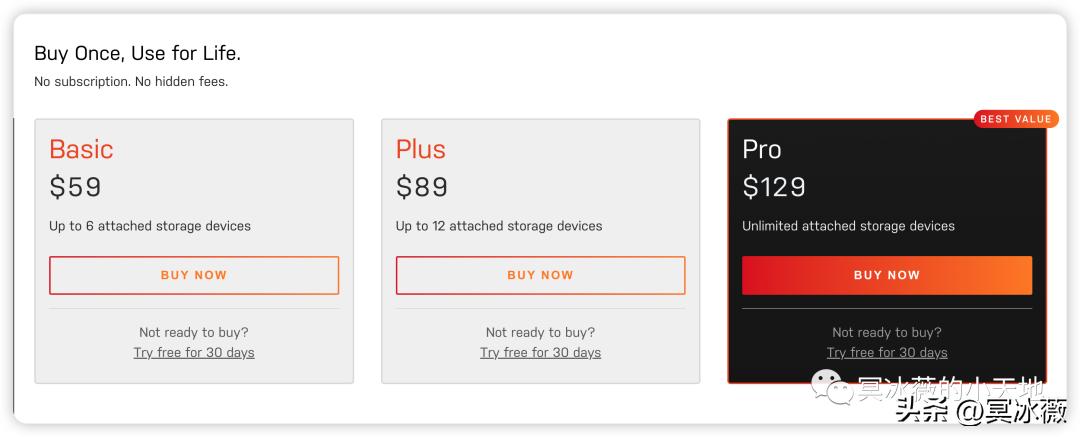Click the WeChat logo icon in the watermark
Image resolution: width=1080 pixels, height=437 pixels.
(x=826, y=386)
